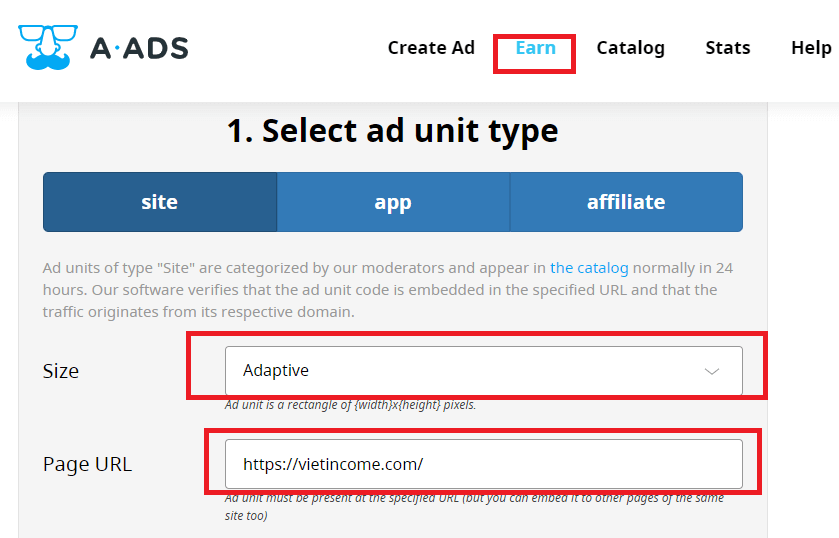This screenshot has width=839, height=538.
Task: Follow the "the catalog" link
Action: point(589,268)
